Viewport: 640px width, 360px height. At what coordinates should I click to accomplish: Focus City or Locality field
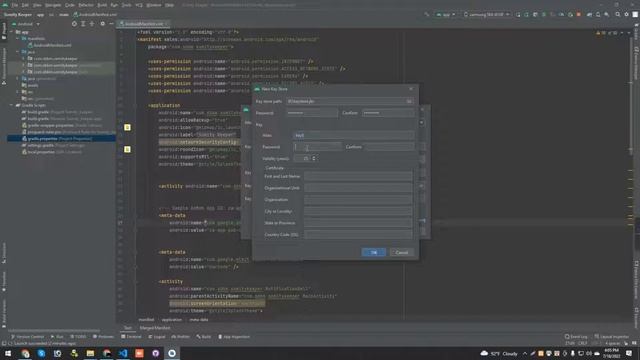click(358, 211)
